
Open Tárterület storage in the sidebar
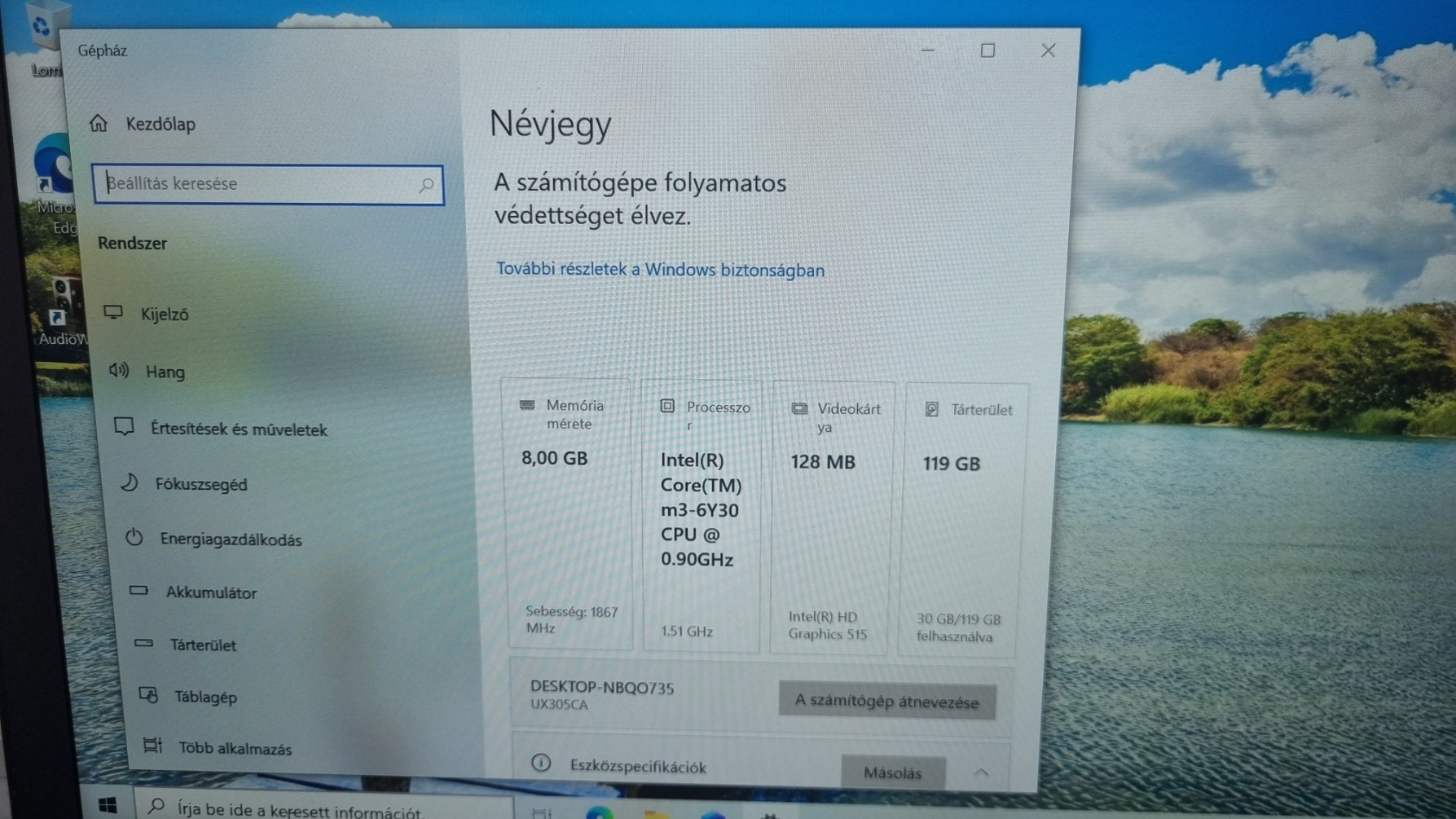coord(186,645)
